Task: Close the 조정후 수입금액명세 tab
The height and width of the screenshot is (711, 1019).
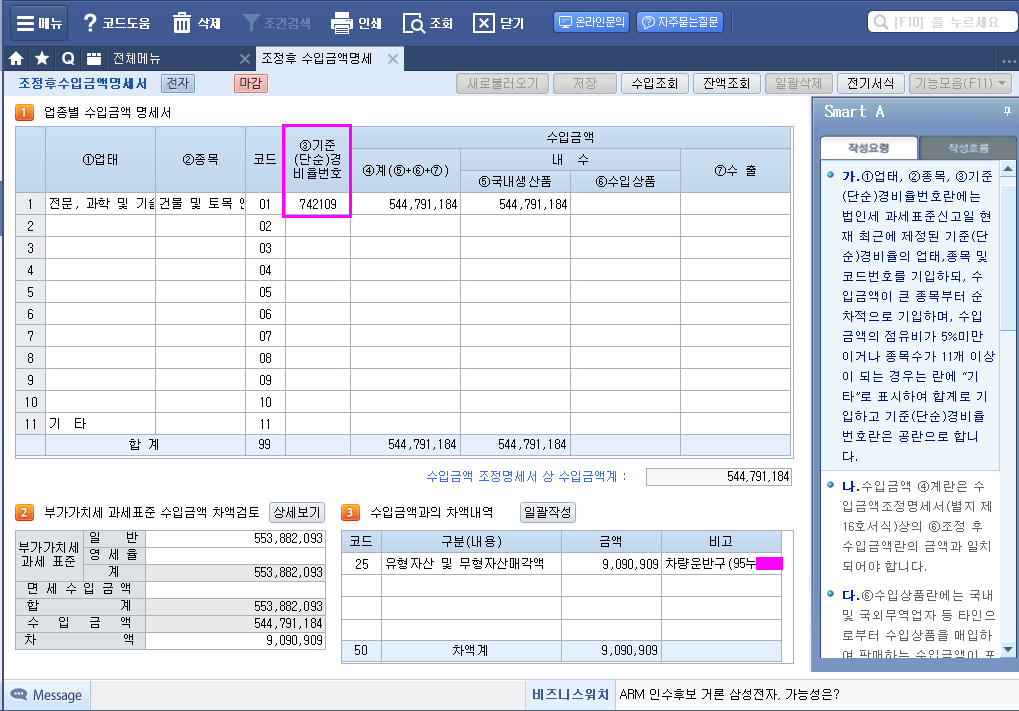Action: click(x=393, y=59)
